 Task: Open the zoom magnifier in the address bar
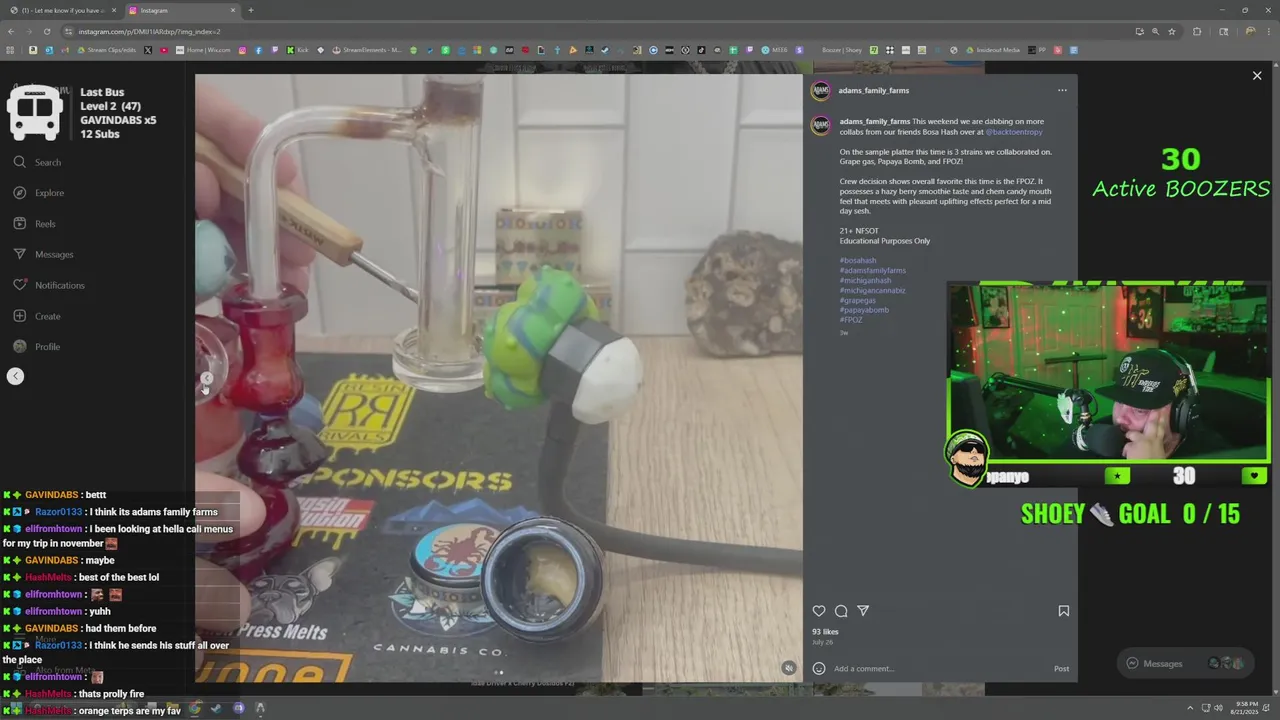point(1155,31)
